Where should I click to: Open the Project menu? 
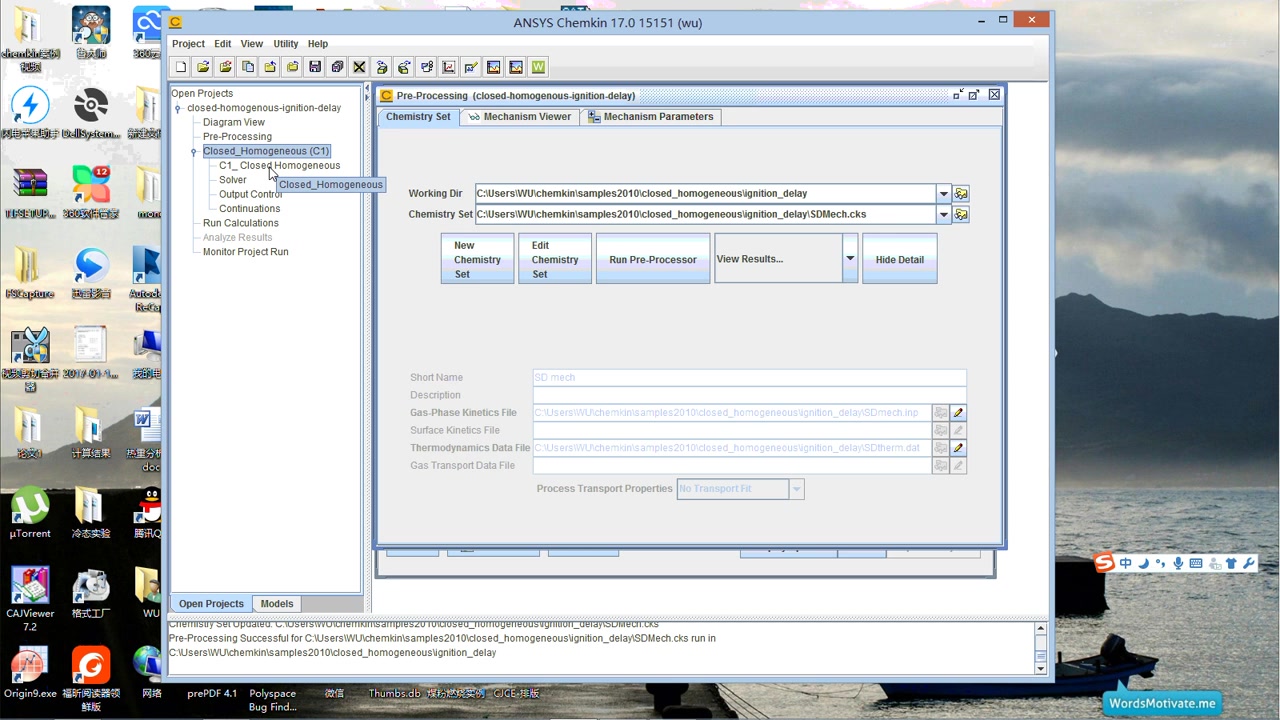[188, 44]
